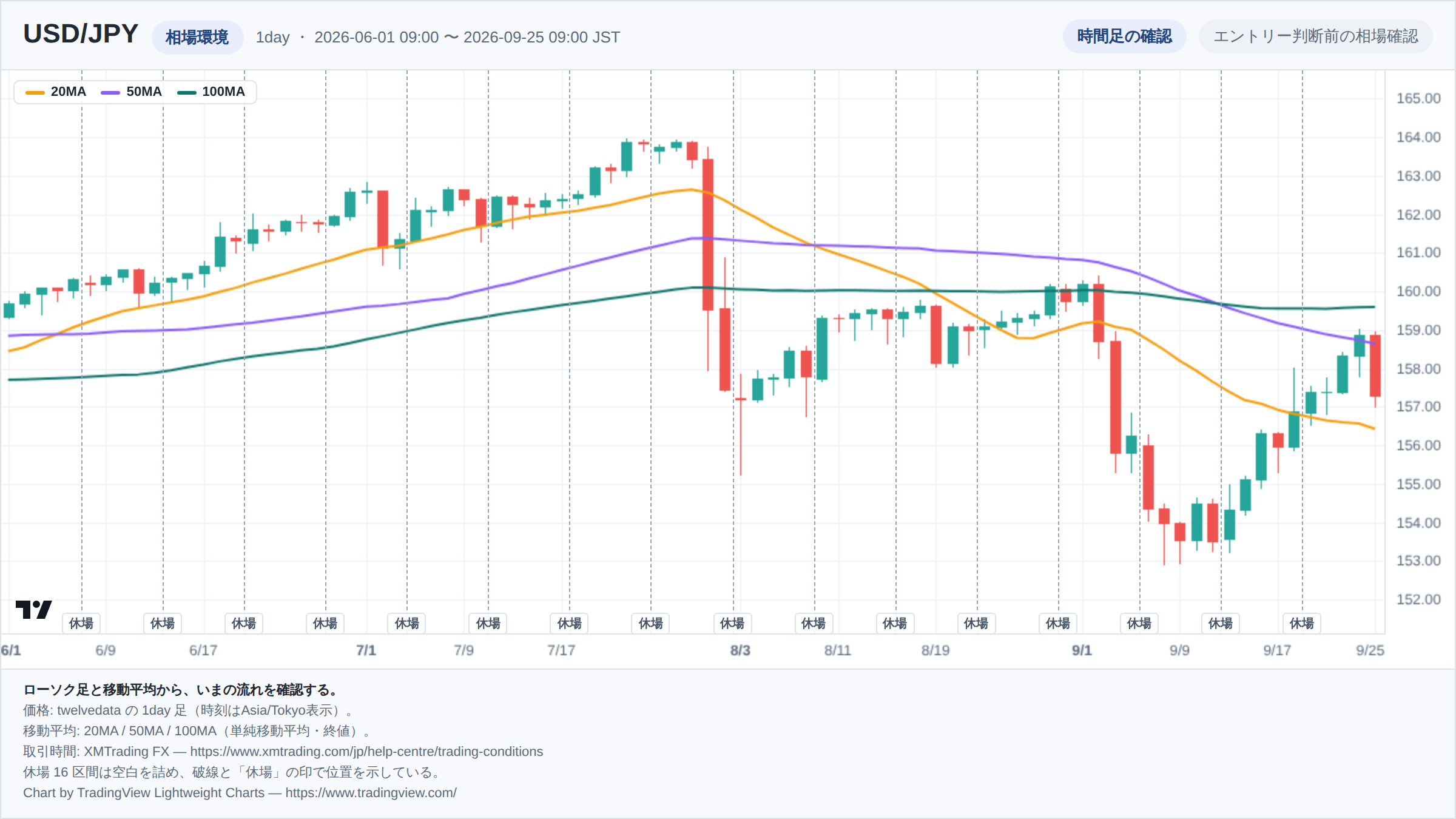Click the 157.00 price axis label

pyautogui.click(x=1418, y=406)
